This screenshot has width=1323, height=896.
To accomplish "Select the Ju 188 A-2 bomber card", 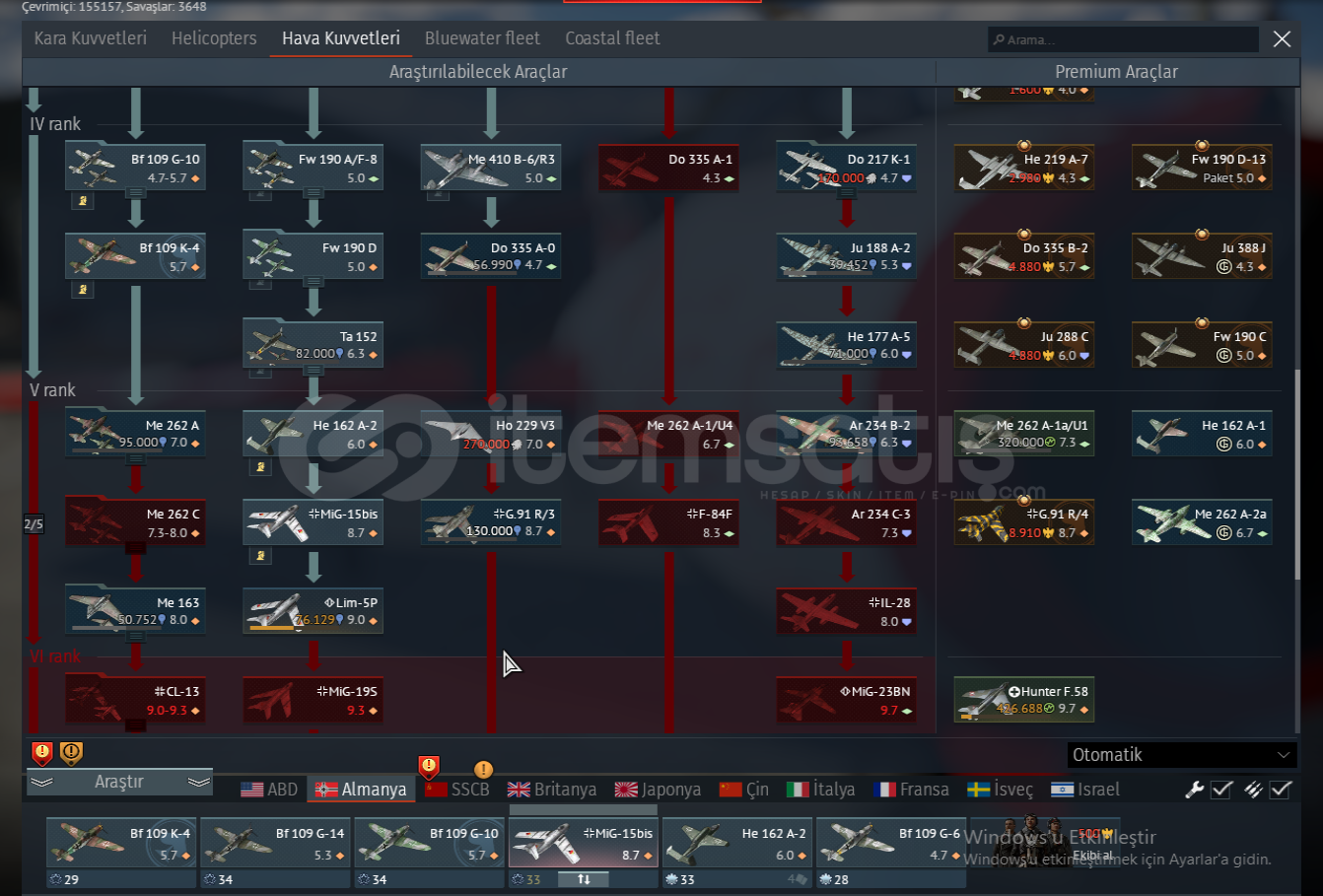I will (x=846, y=255).
